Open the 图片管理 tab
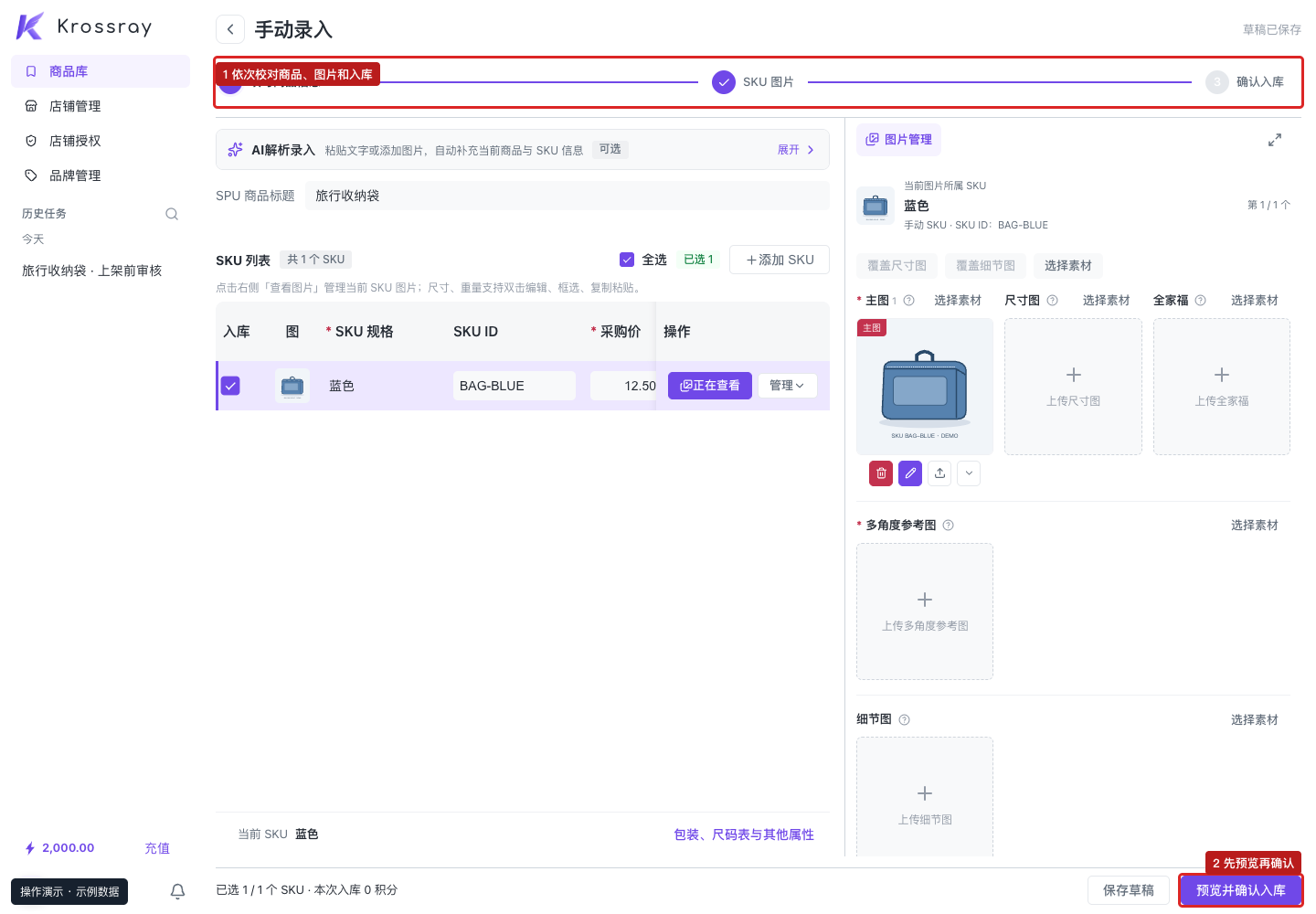The height and width of the screenshot is (914, 1316). point(899,140)
